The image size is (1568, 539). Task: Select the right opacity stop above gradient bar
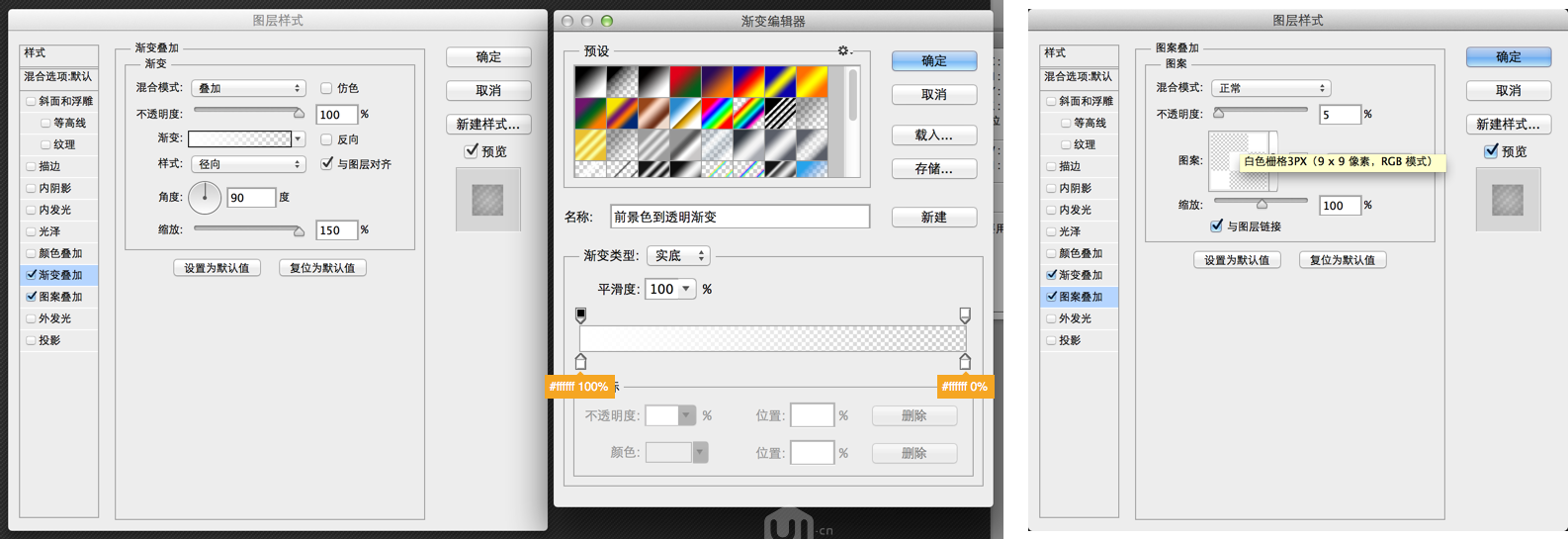pyautogui.click(x=965, y=314)
